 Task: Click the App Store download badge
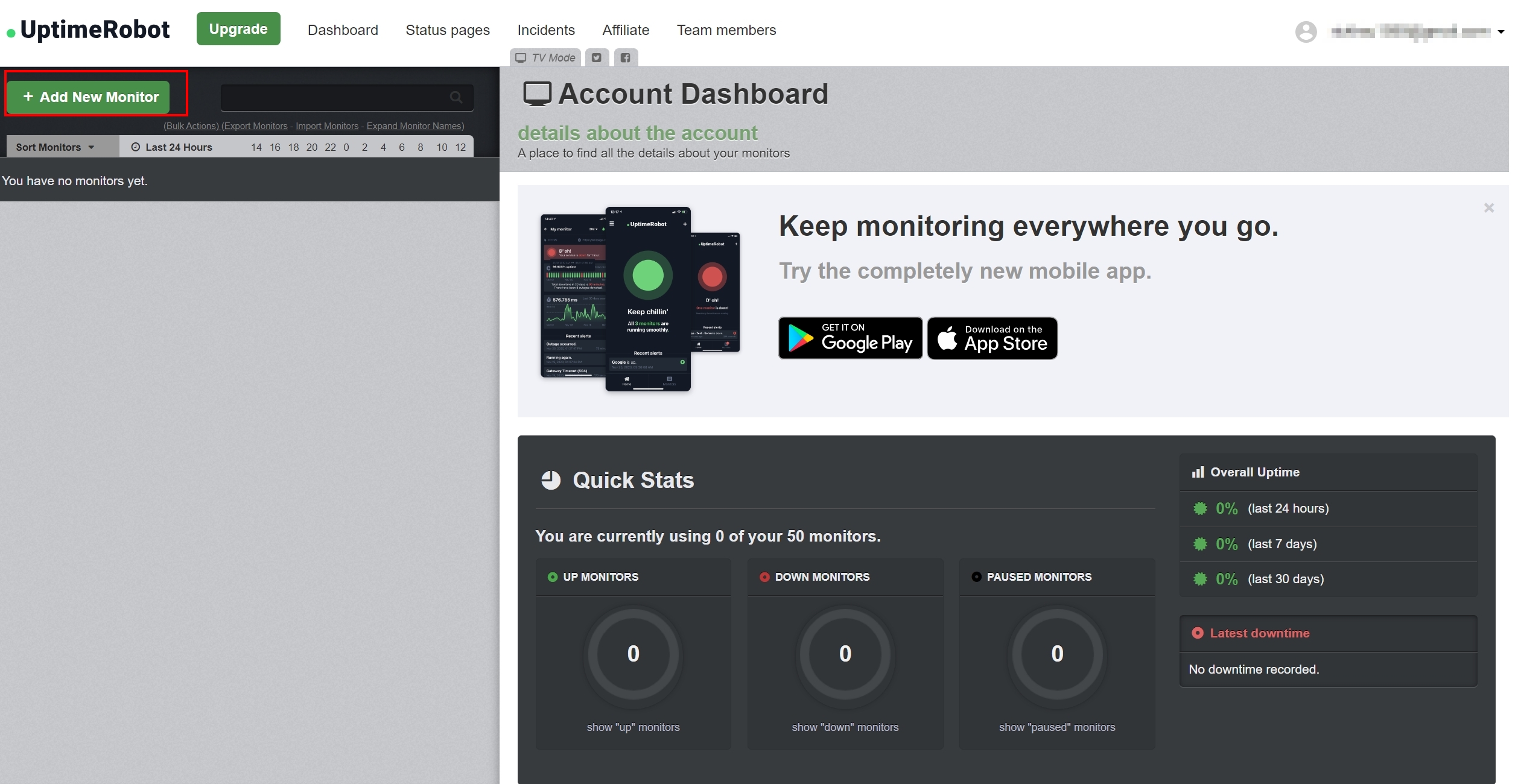click(x=992, y=338)
